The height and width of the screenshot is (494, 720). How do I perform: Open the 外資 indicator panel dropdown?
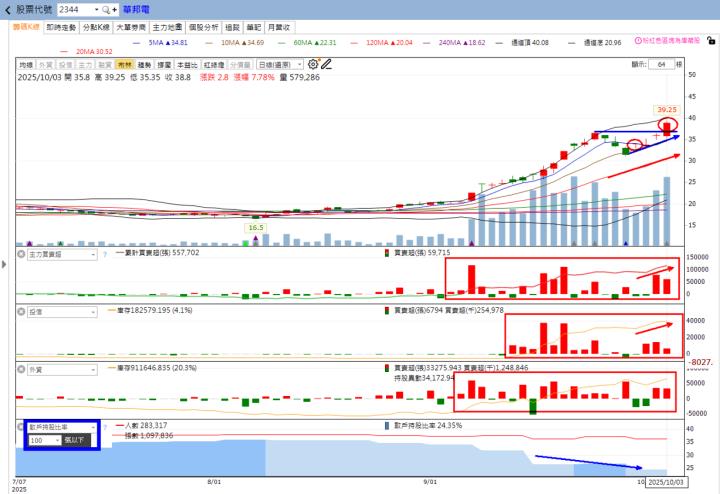click(62, 370)
